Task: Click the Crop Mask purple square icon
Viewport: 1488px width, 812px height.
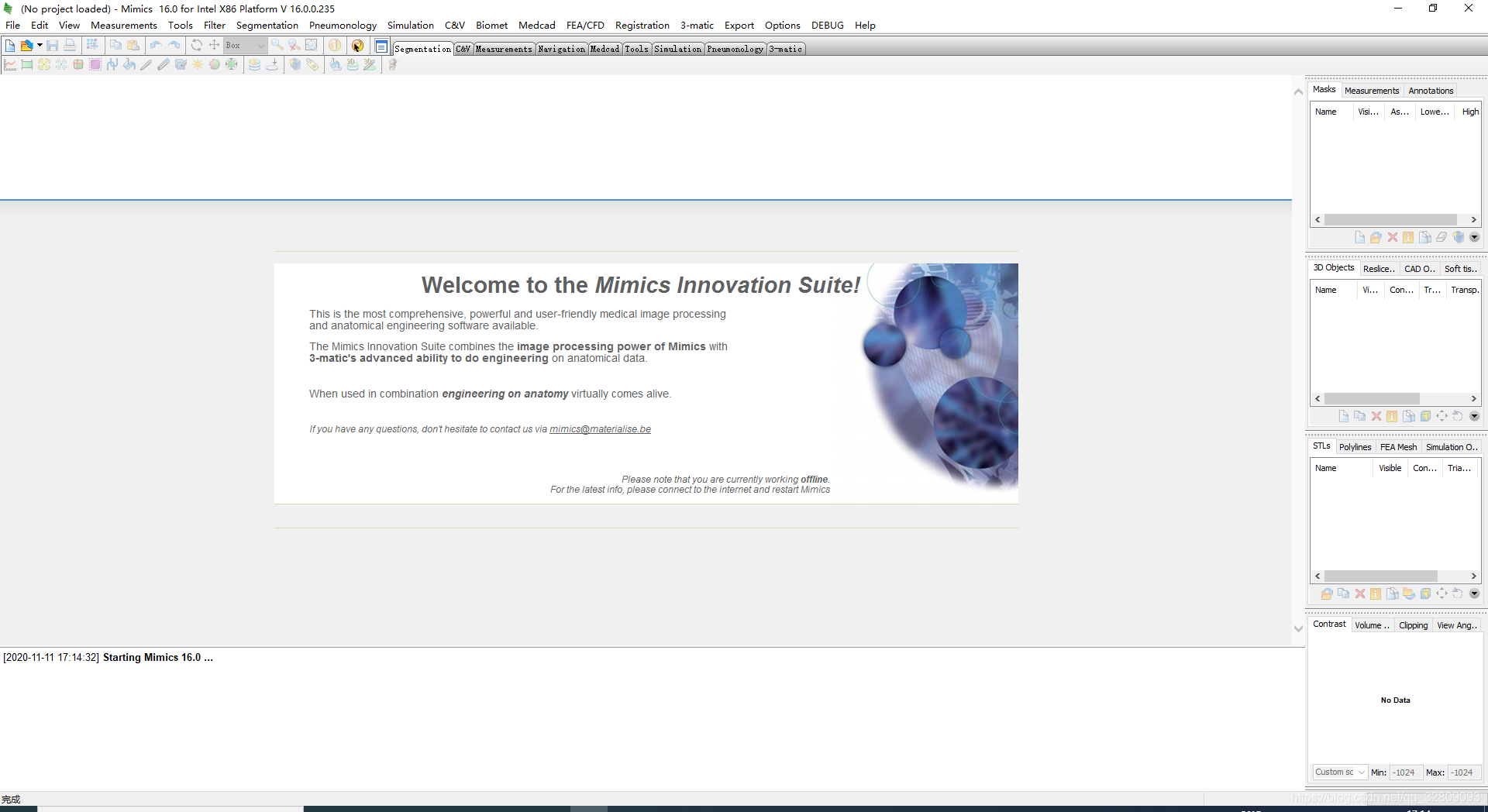Action: [95, 65]
